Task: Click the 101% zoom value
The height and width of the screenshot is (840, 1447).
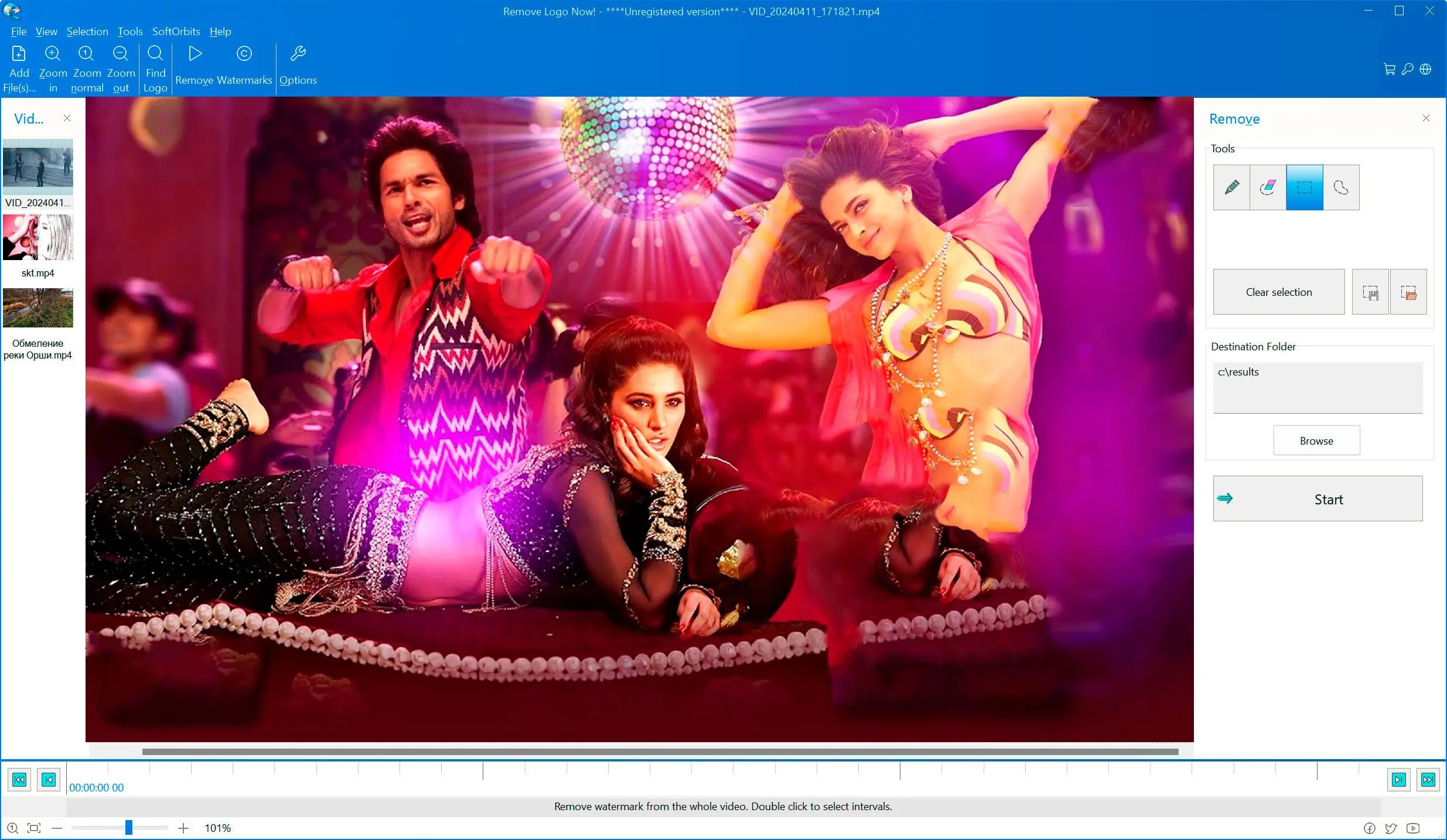Action: tap(218, 828)
